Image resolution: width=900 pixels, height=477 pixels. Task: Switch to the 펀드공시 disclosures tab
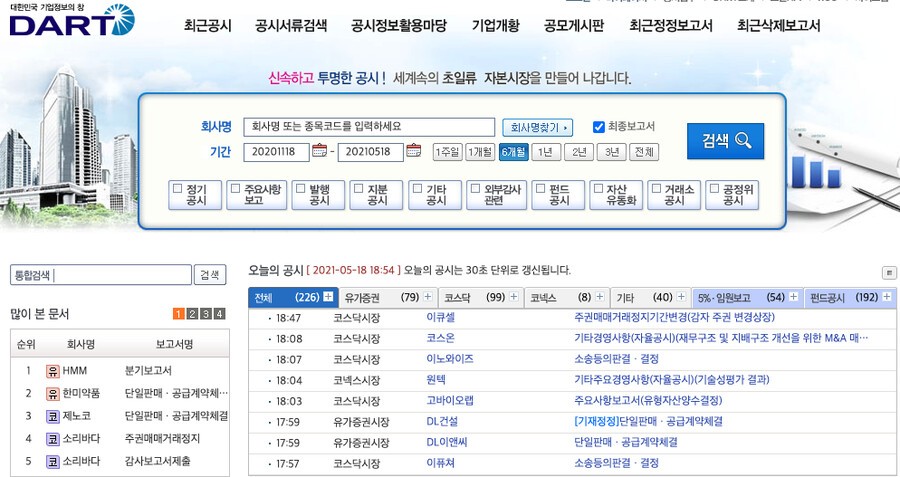(x=851, y=297)
